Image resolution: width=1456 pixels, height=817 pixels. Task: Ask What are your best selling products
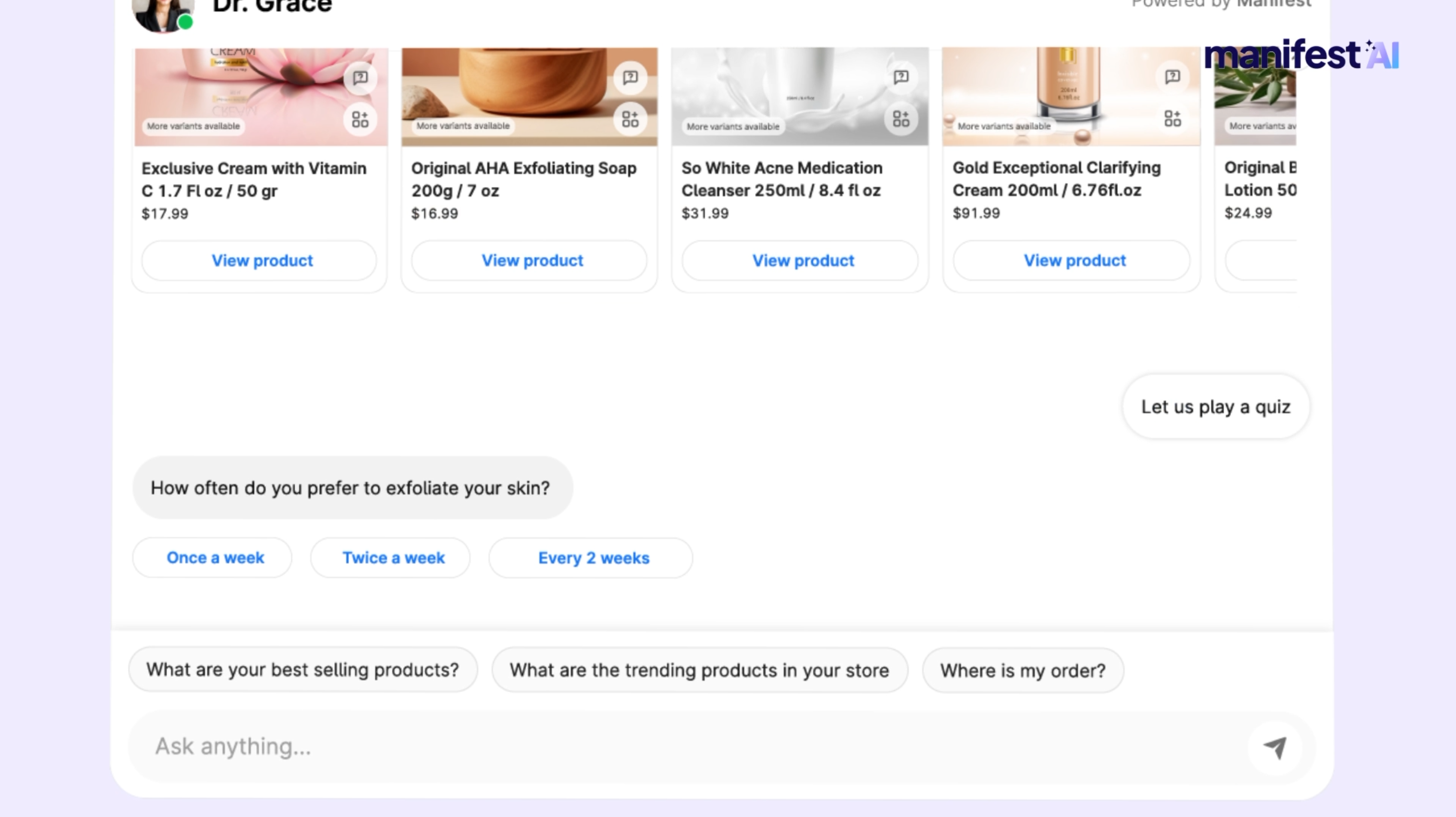coord(303,670)
